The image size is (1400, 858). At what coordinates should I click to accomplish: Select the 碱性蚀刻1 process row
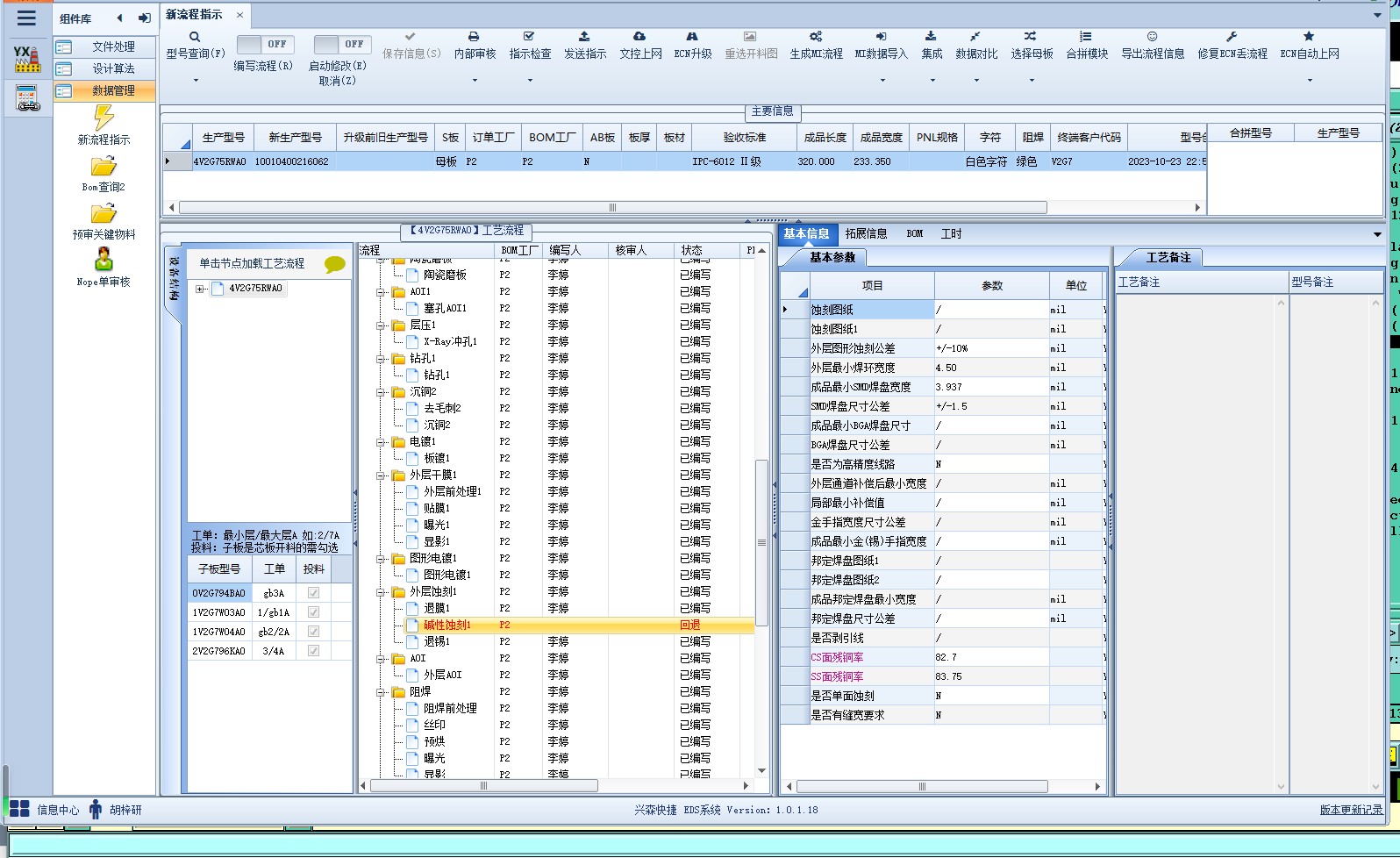click(x=556, y=626)
